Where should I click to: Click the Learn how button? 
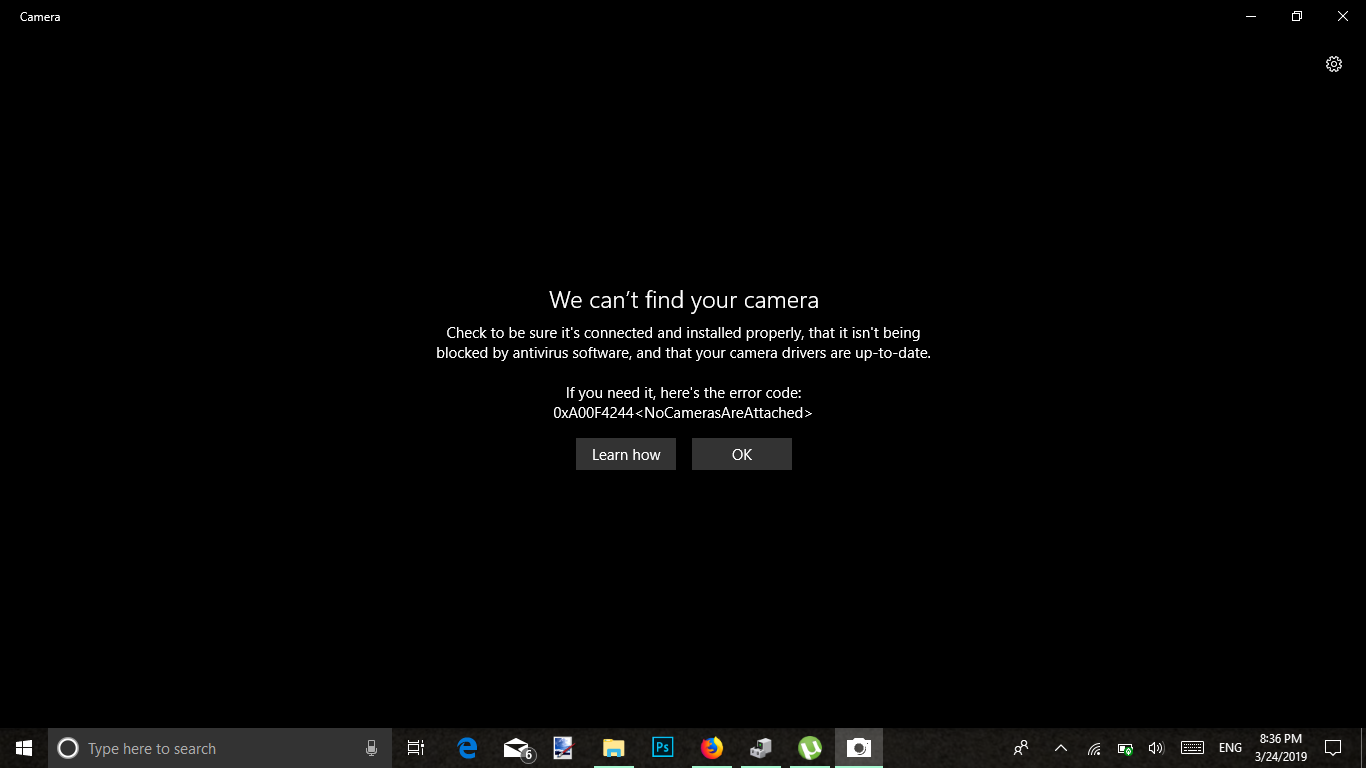tap(625, 454)
